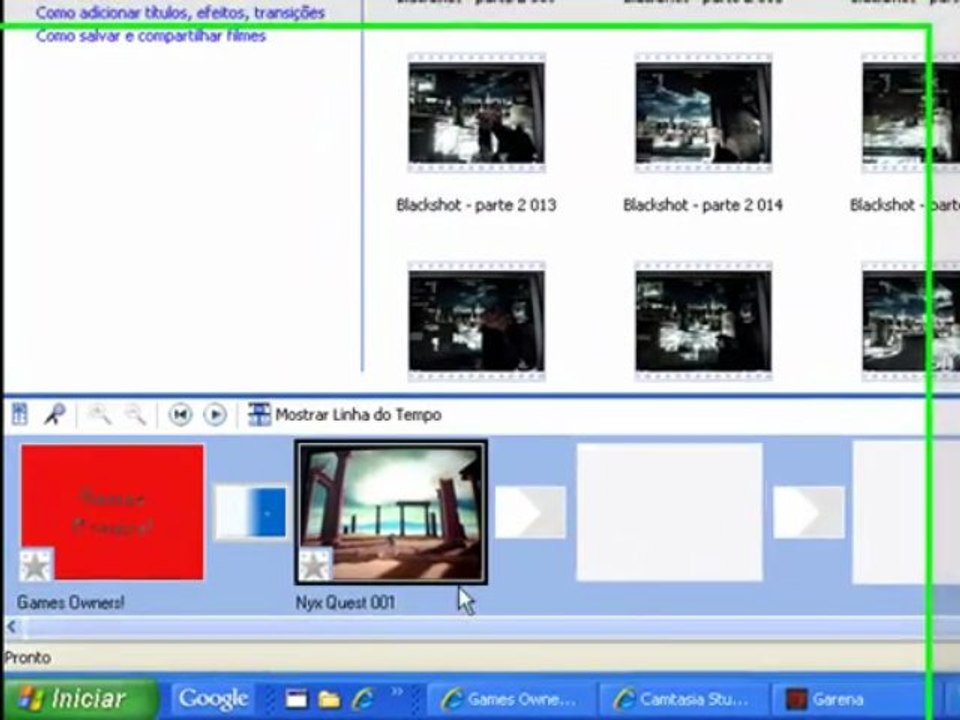
Task: Click Mostrar Linha do Tempo
Action: (x=345, y=414)
